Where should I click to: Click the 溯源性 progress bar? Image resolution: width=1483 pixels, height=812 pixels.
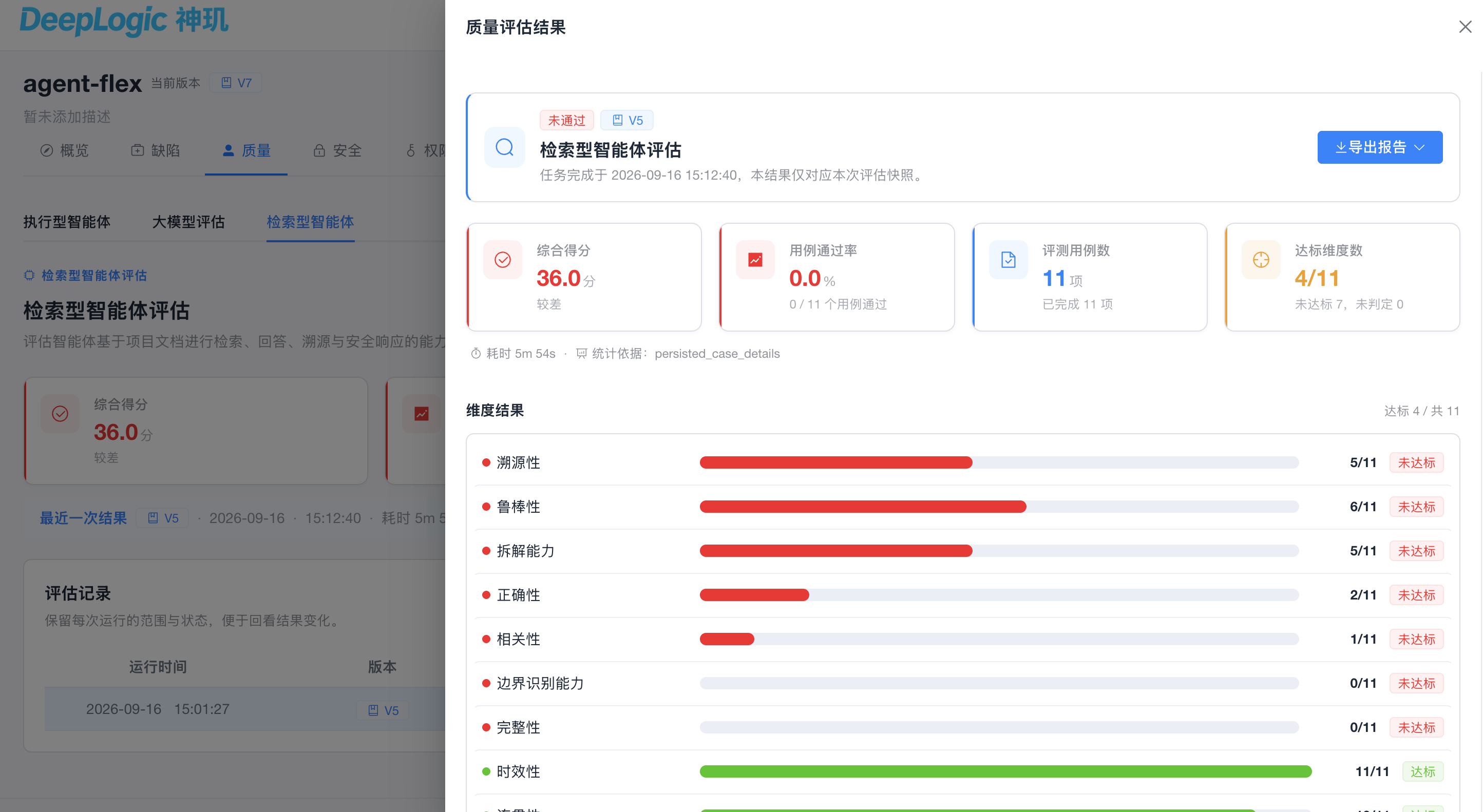click(x=999, y=462)
